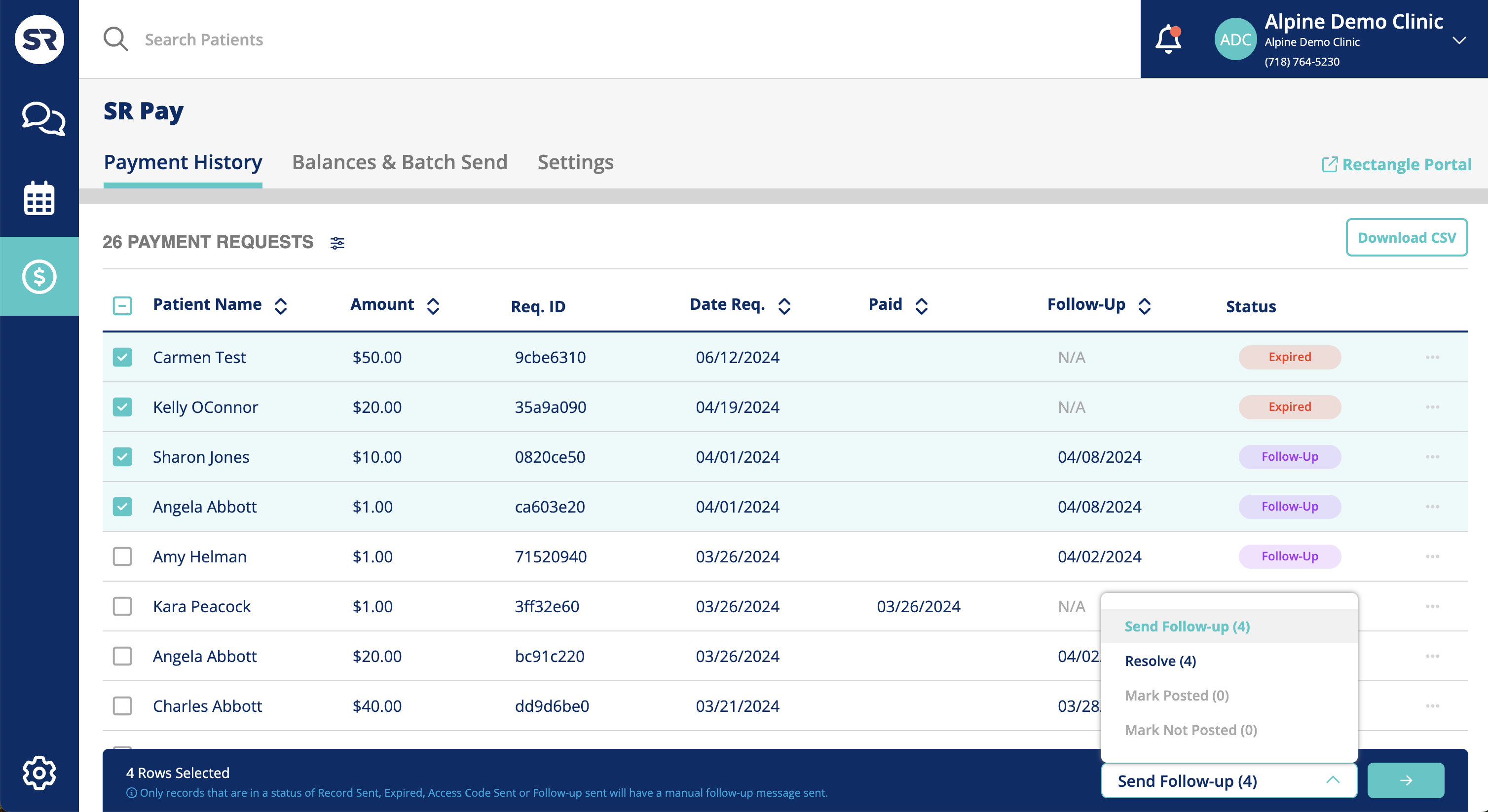Screen dimensions: 1488x812
Task: Check Charles Abbott row checkbox
Action: click(x=122, y=706)
